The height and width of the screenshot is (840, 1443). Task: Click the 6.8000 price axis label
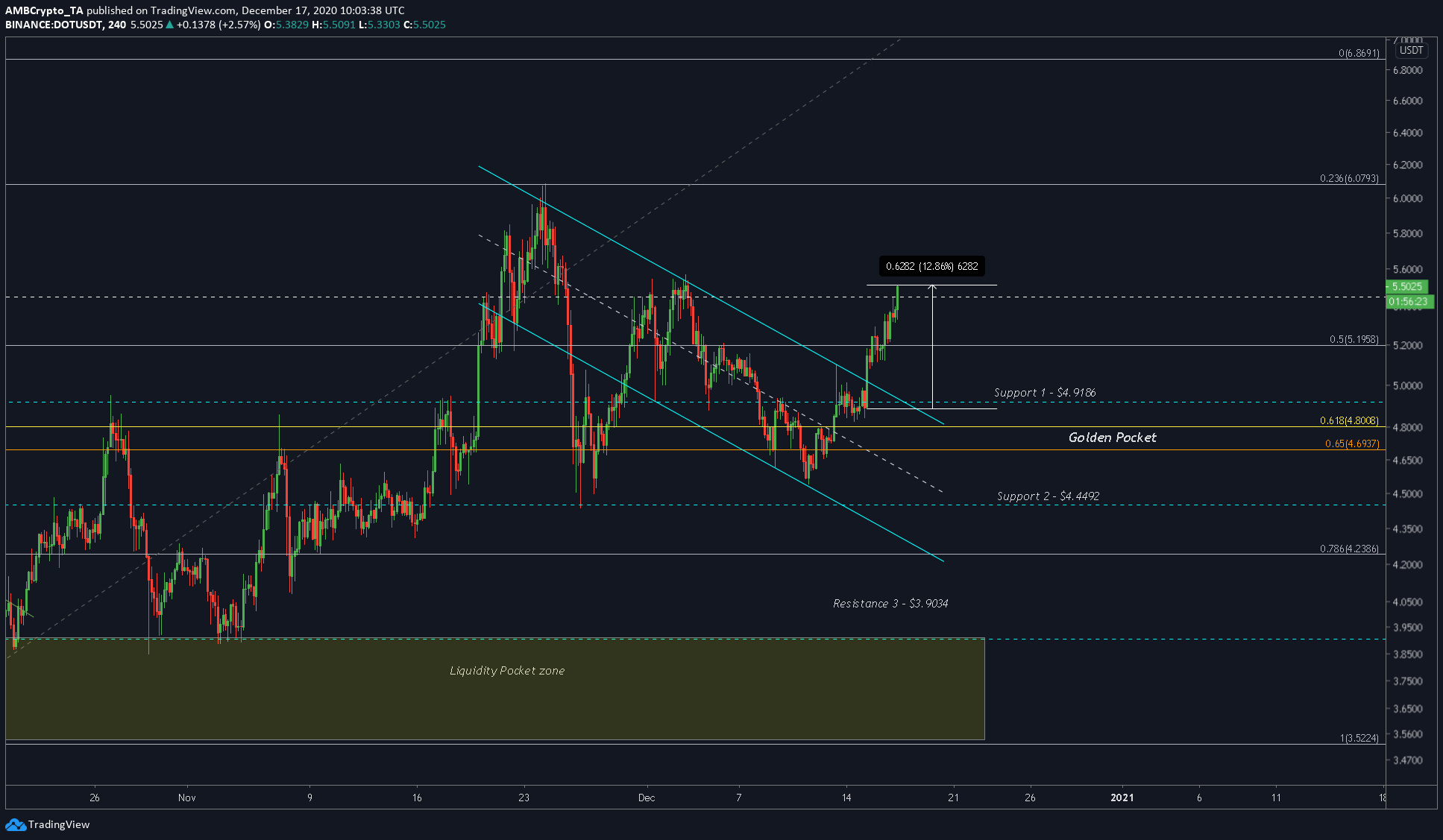(x=1408, y=70)
